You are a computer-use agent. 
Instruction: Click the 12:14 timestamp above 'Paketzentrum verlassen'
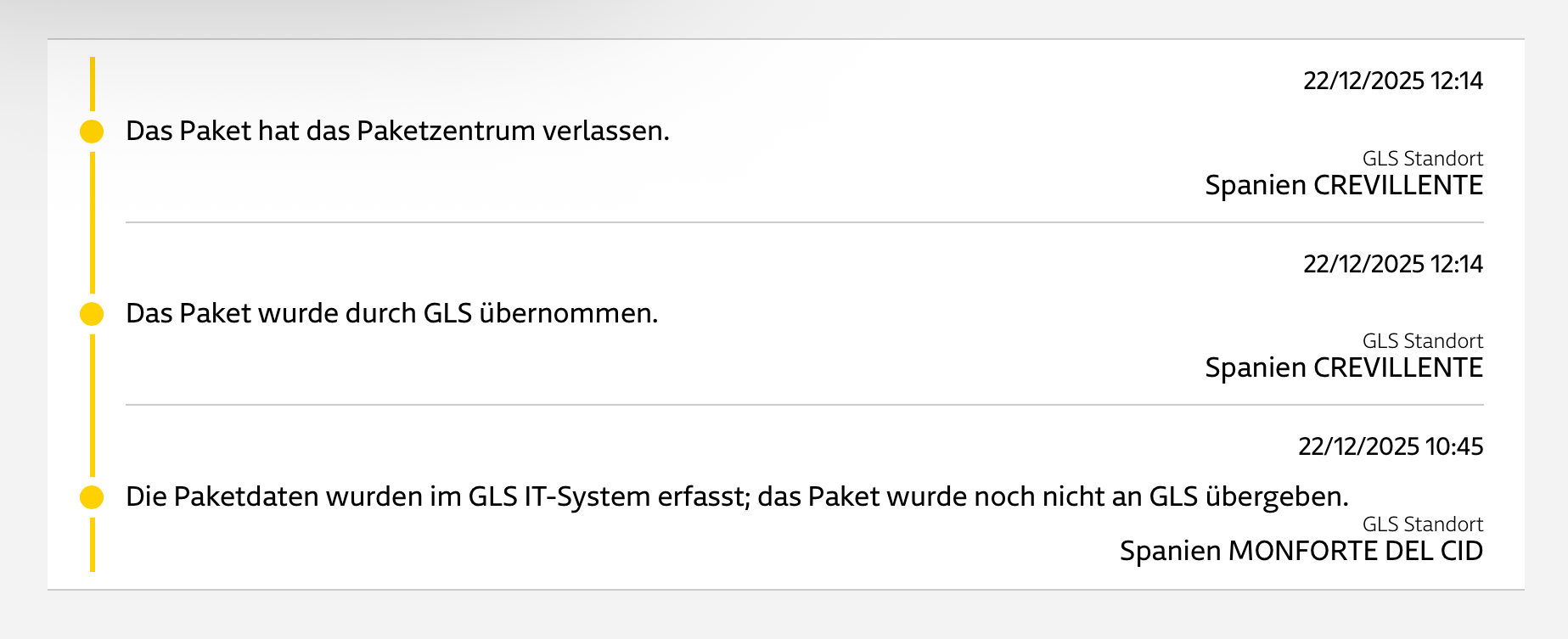[1392, 81]
